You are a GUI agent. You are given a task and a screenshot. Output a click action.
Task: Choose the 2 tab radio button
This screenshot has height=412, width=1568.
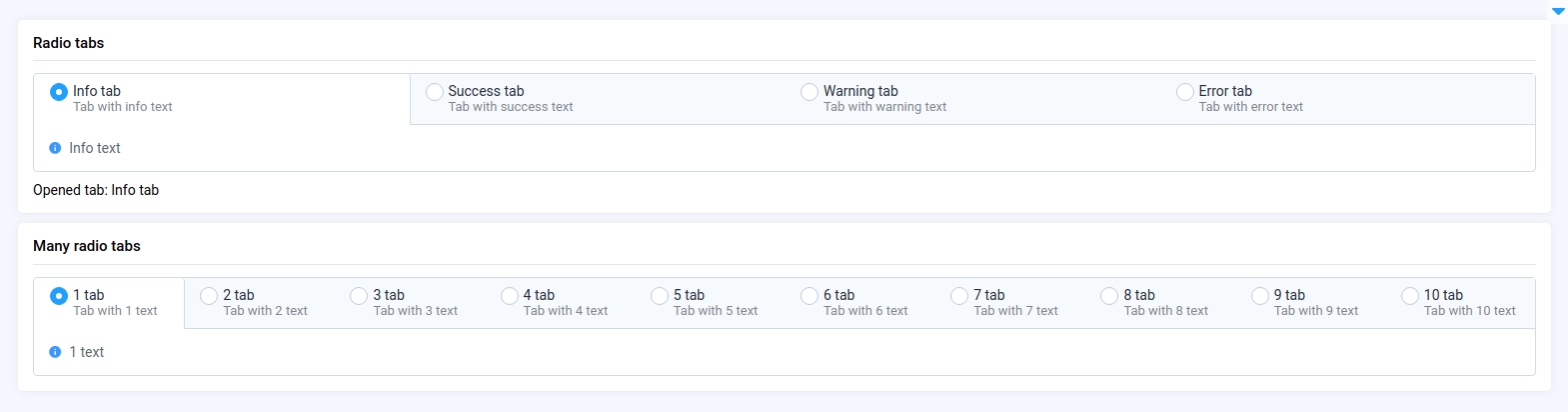click(209, 296)
